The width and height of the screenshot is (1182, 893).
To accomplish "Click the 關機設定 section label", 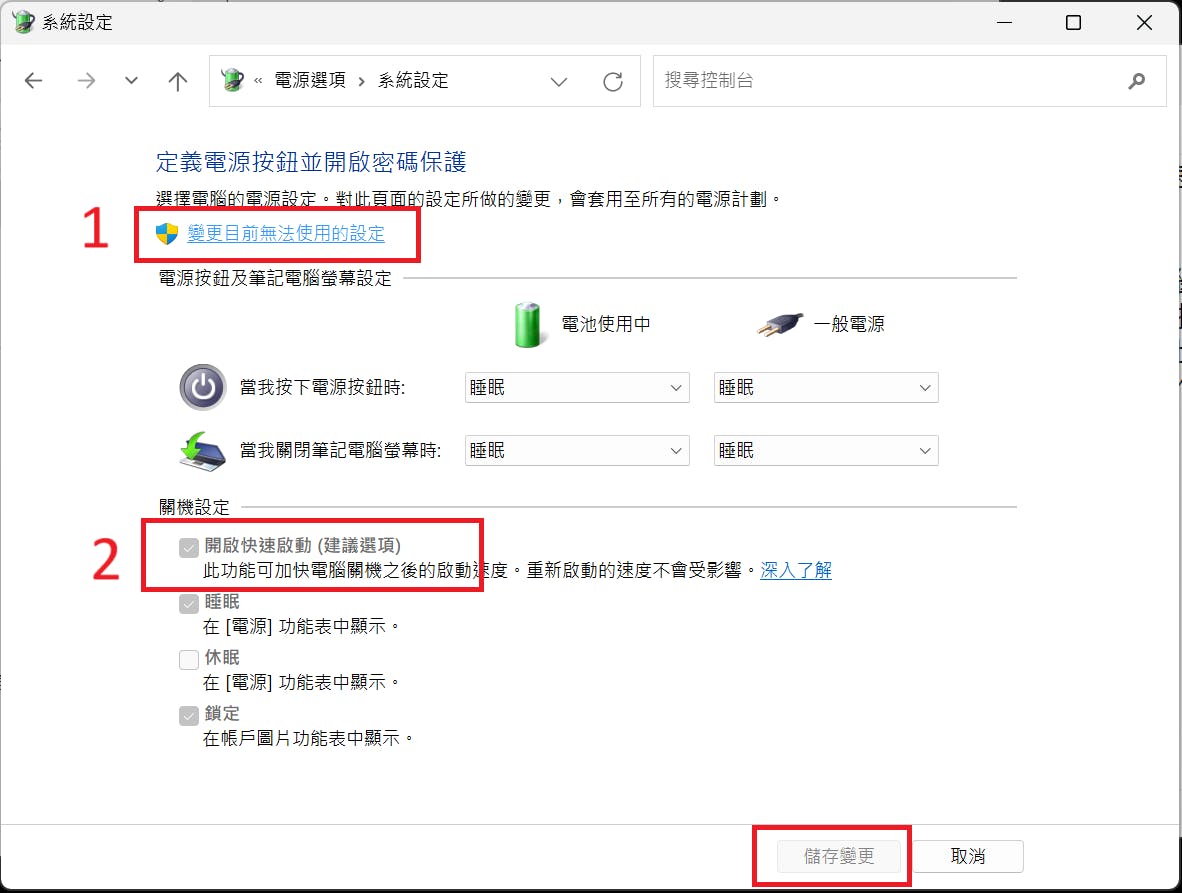I will (194, 507).
